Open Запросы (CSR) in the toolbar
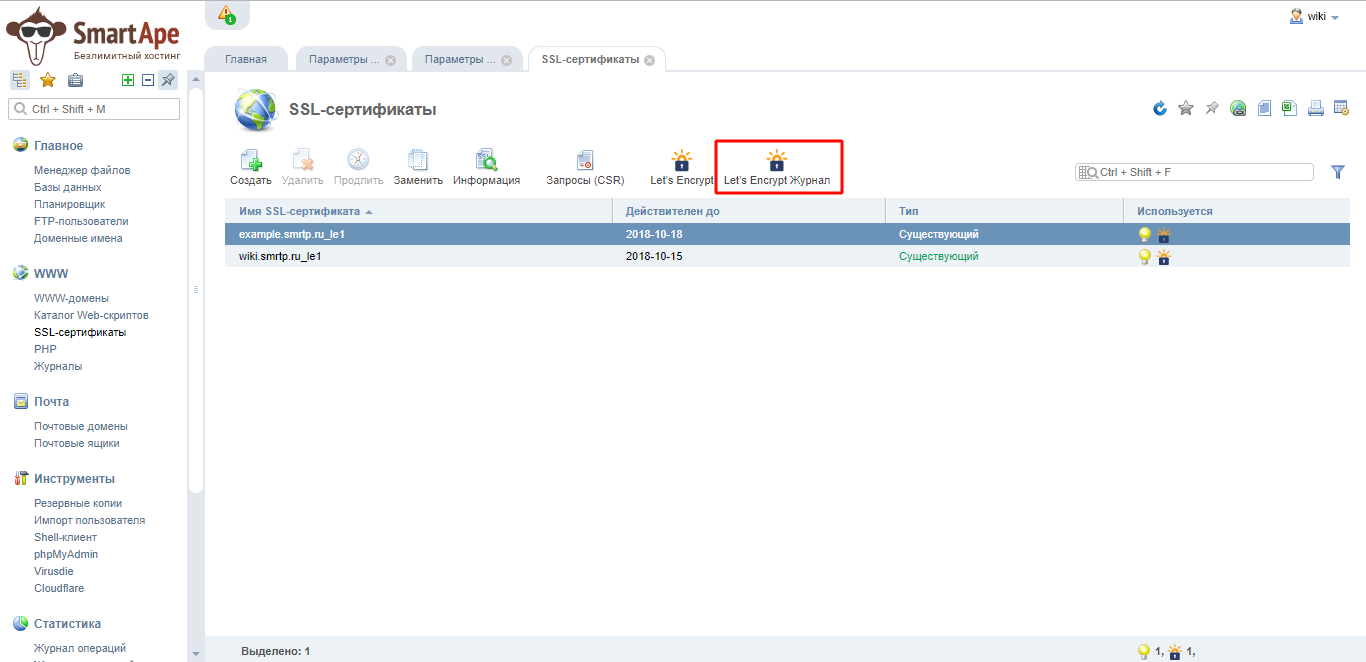This screenshot has height=662, width=1366. (585, 167)
